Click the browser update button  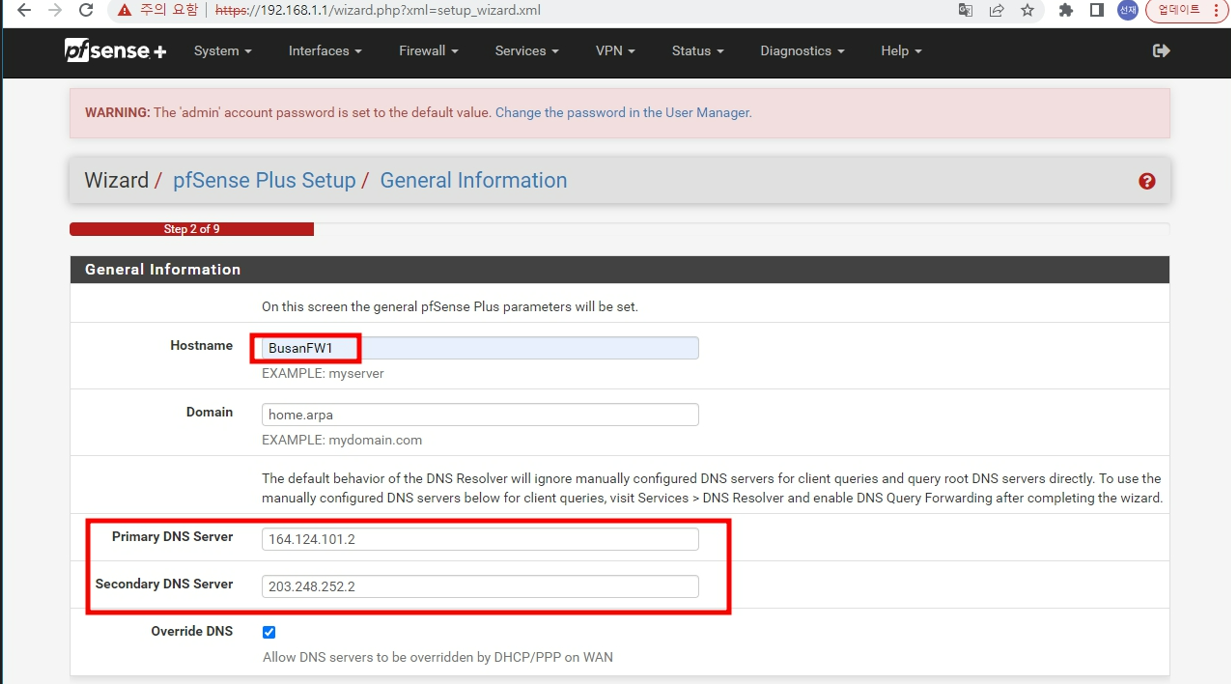1178,10
